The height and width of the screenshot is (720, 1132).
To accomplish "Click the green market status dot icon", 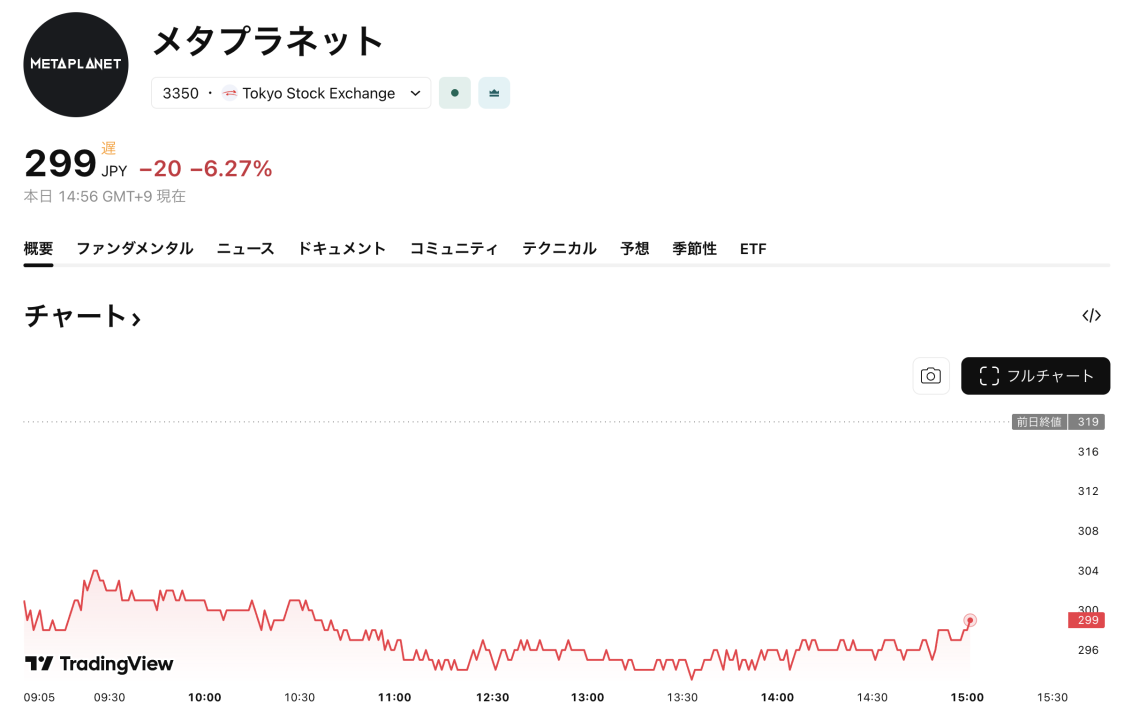I will point(455,93).
